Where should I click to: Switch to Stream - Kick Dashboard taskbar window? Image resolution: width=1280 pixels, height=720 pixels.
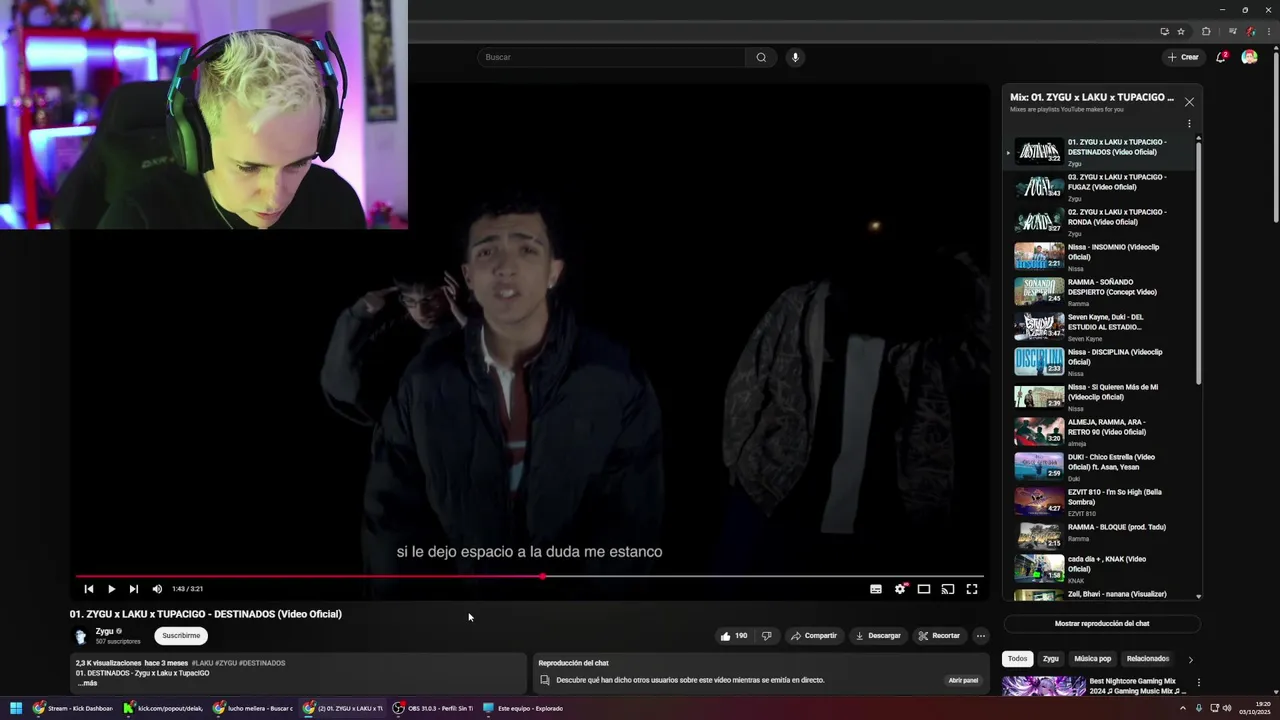click(x=73, y=708)
